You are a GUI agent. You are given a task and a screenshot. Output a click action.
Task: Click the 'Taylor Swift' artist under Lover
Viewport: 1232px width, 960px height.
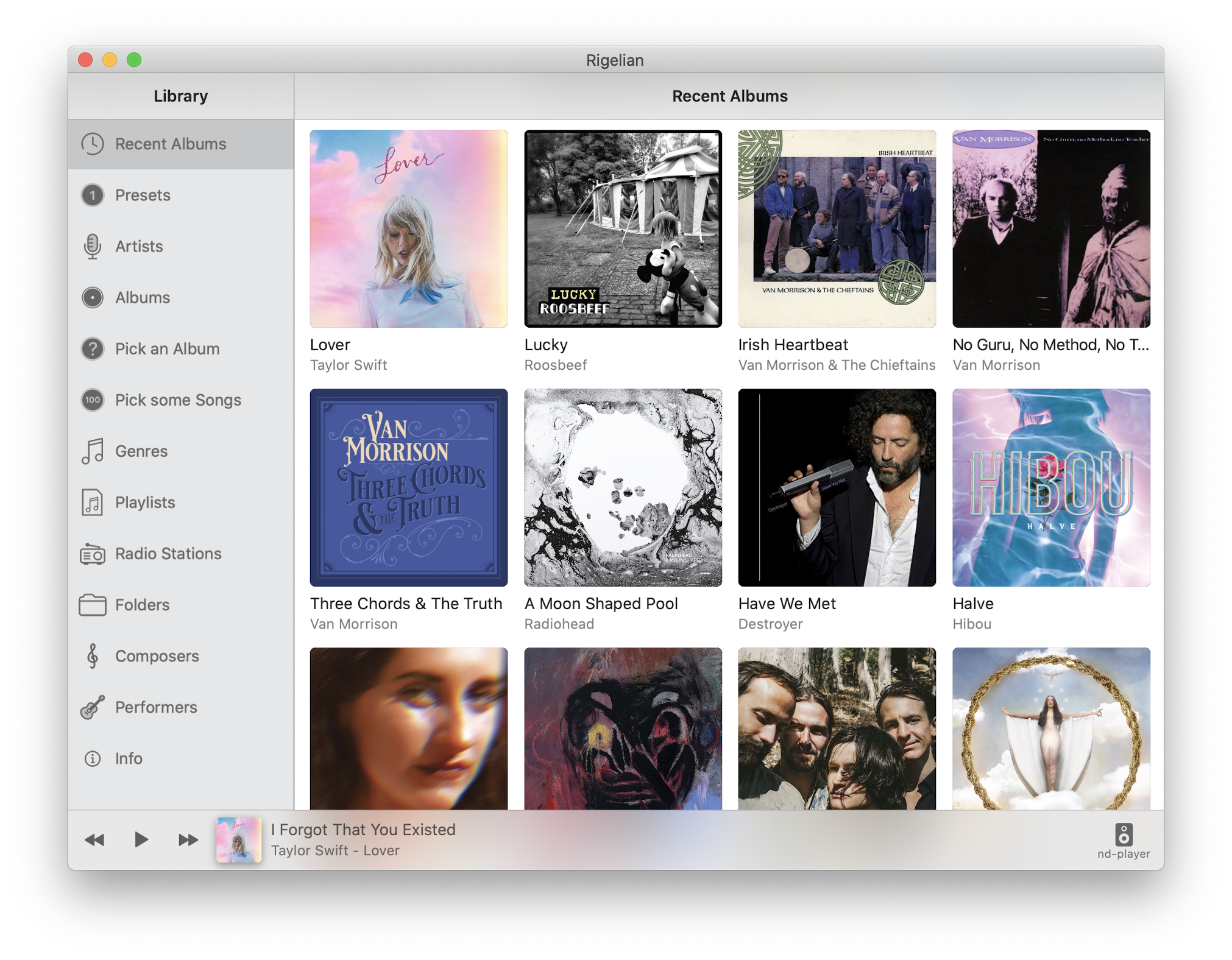coord(349,365)
